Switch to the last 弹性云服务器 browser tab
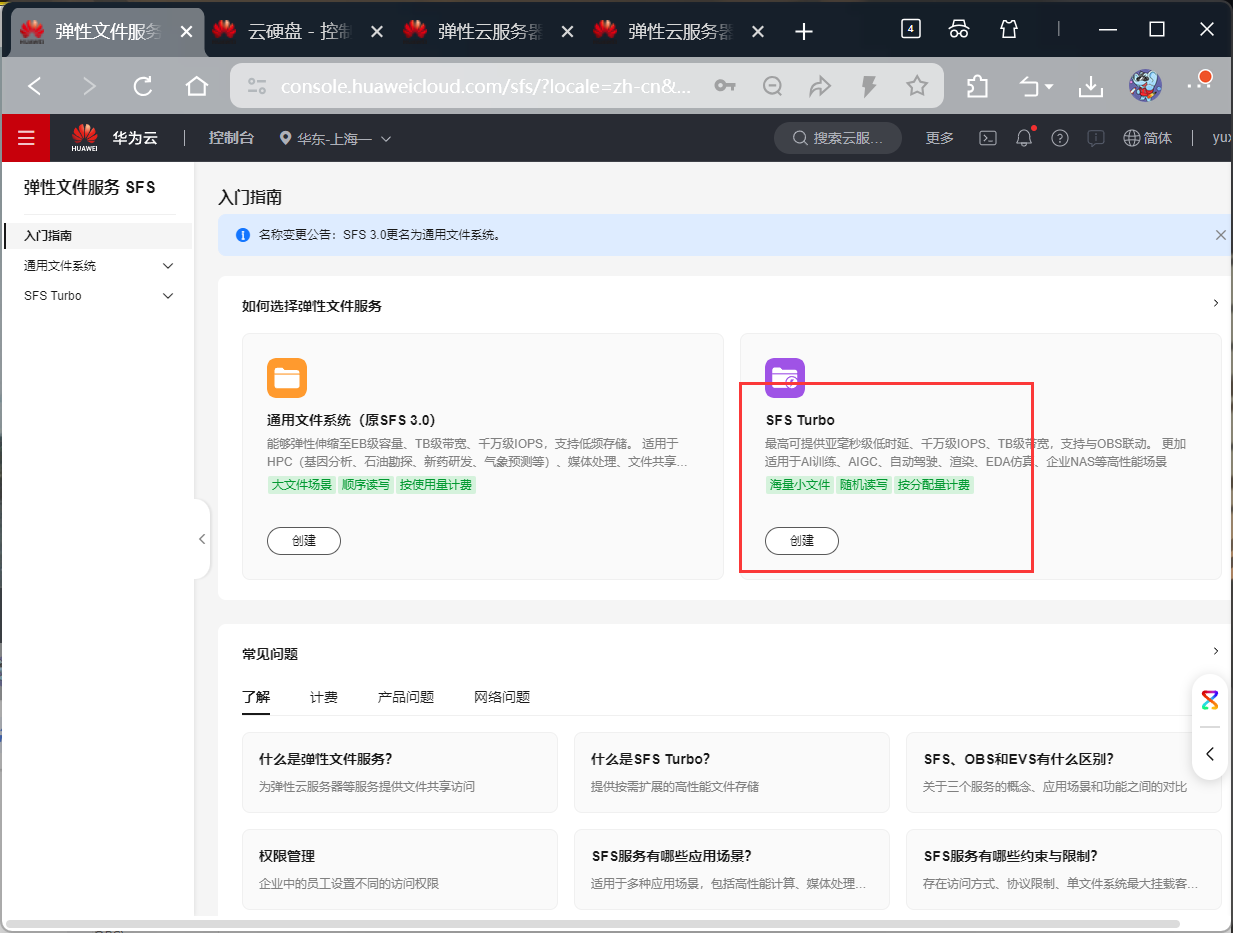Image resolution: width=1233 pixels, height=933 pixels. pos(680,32)
